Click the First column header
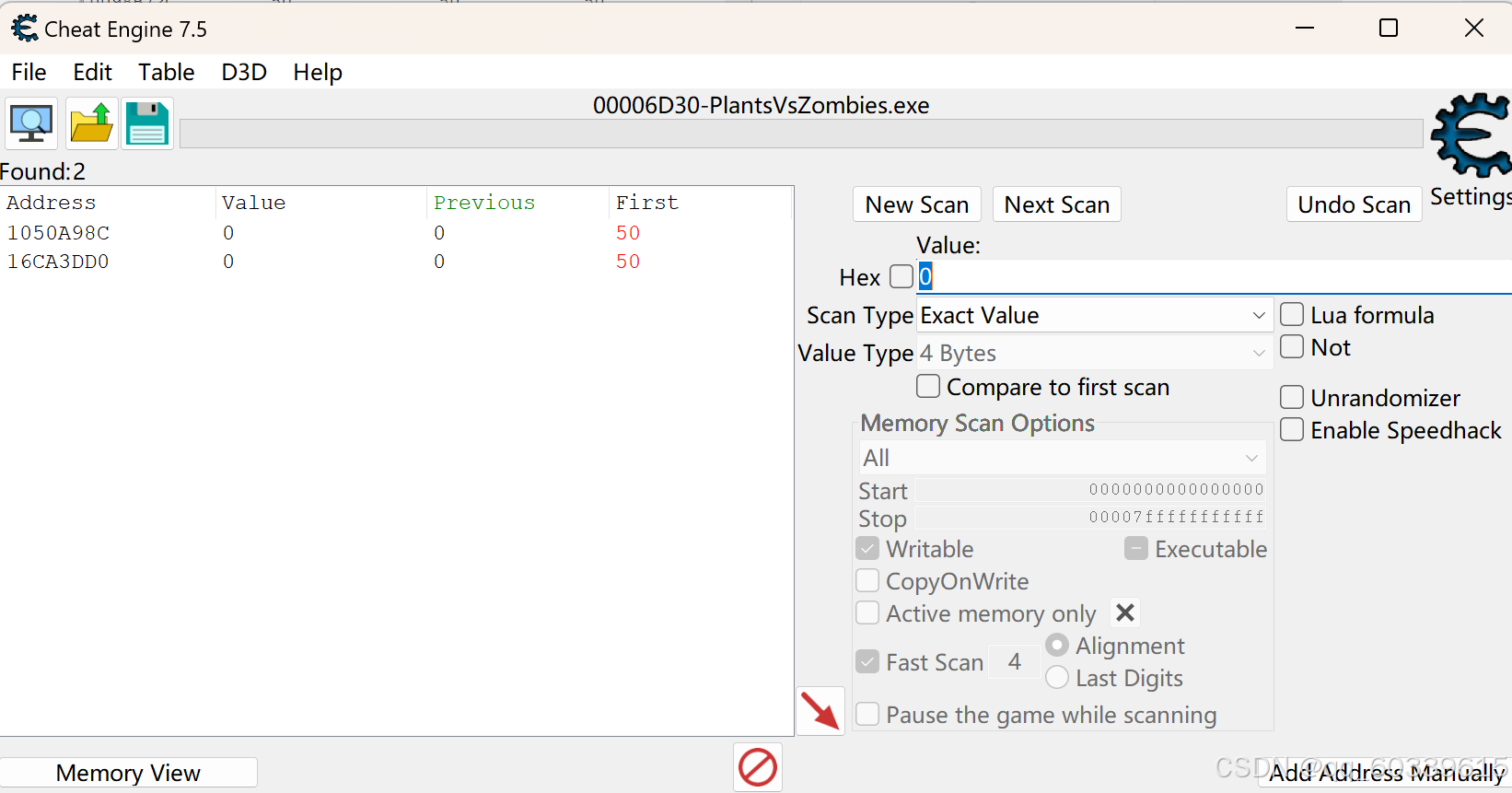 tap(700, 203)
